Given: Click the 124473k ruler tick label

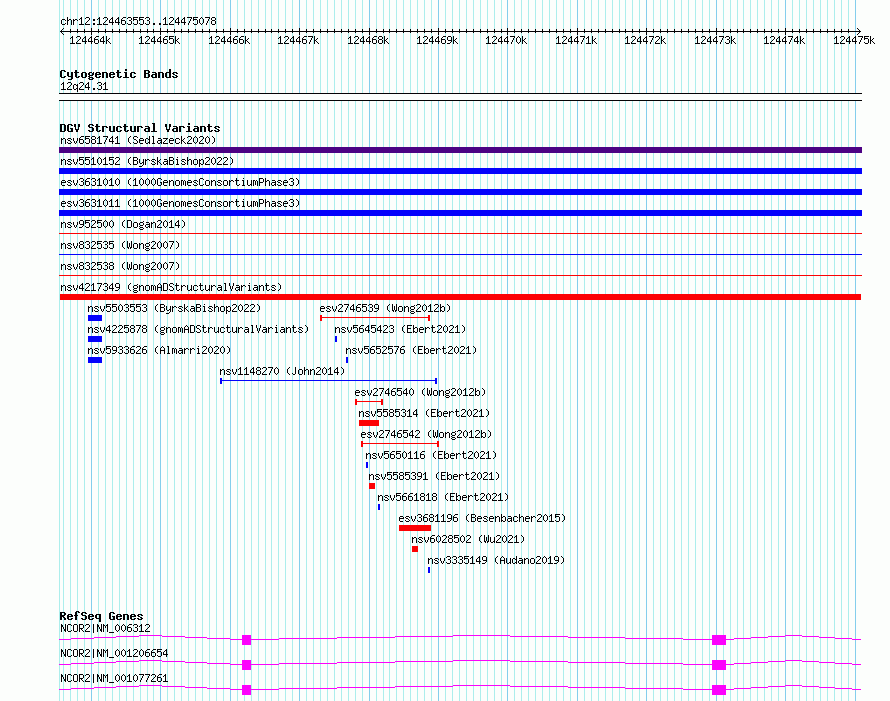Looking at the screenshot, I should 715,40.
